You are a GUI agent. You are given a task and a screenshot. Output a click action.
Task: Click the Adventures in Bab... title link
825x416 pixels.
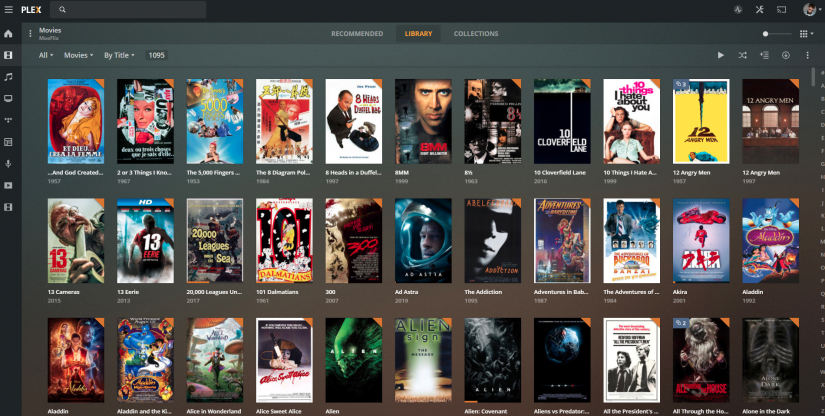click(561, 292)
